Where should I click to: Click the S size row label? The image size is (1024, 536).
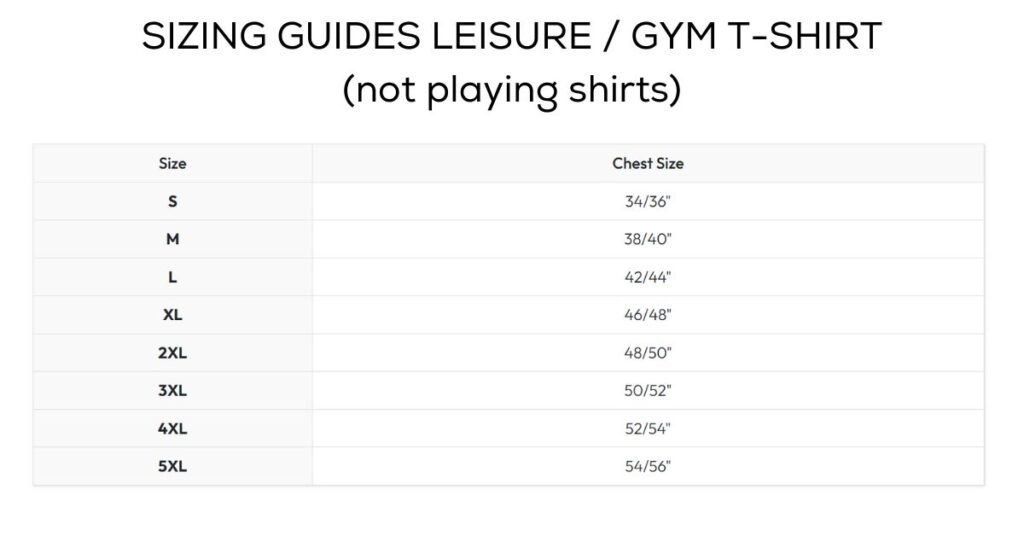172,201
